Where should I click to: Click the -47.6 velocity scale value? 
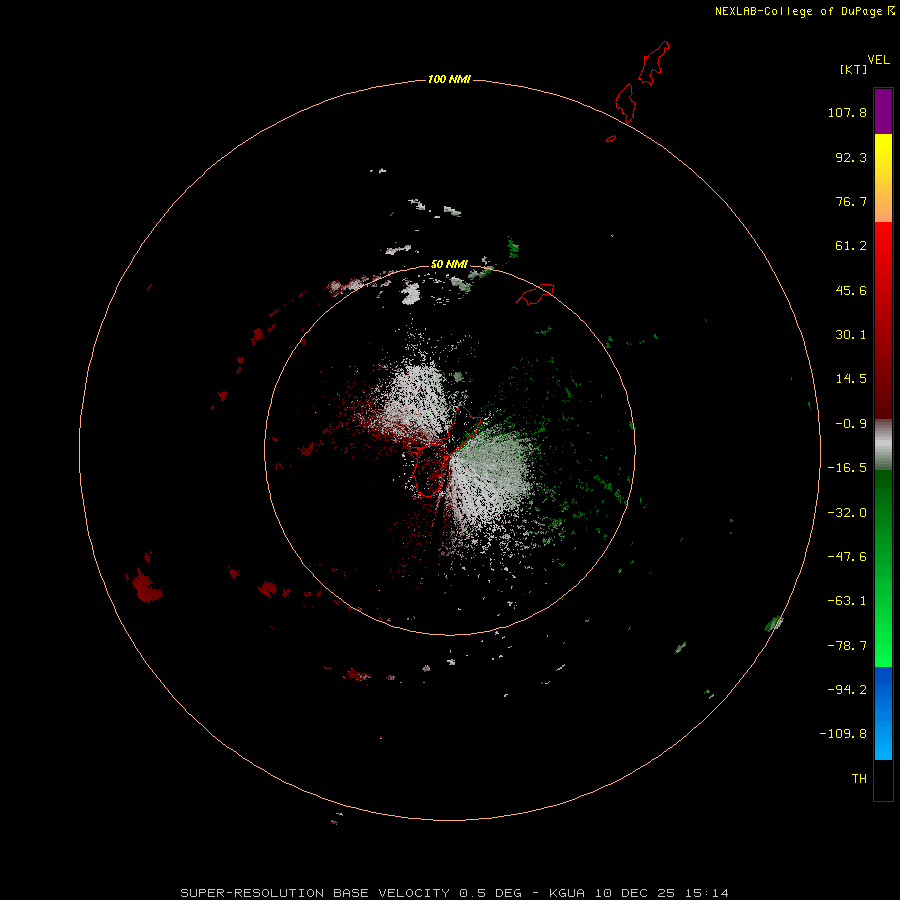click(x=847, y=557)
